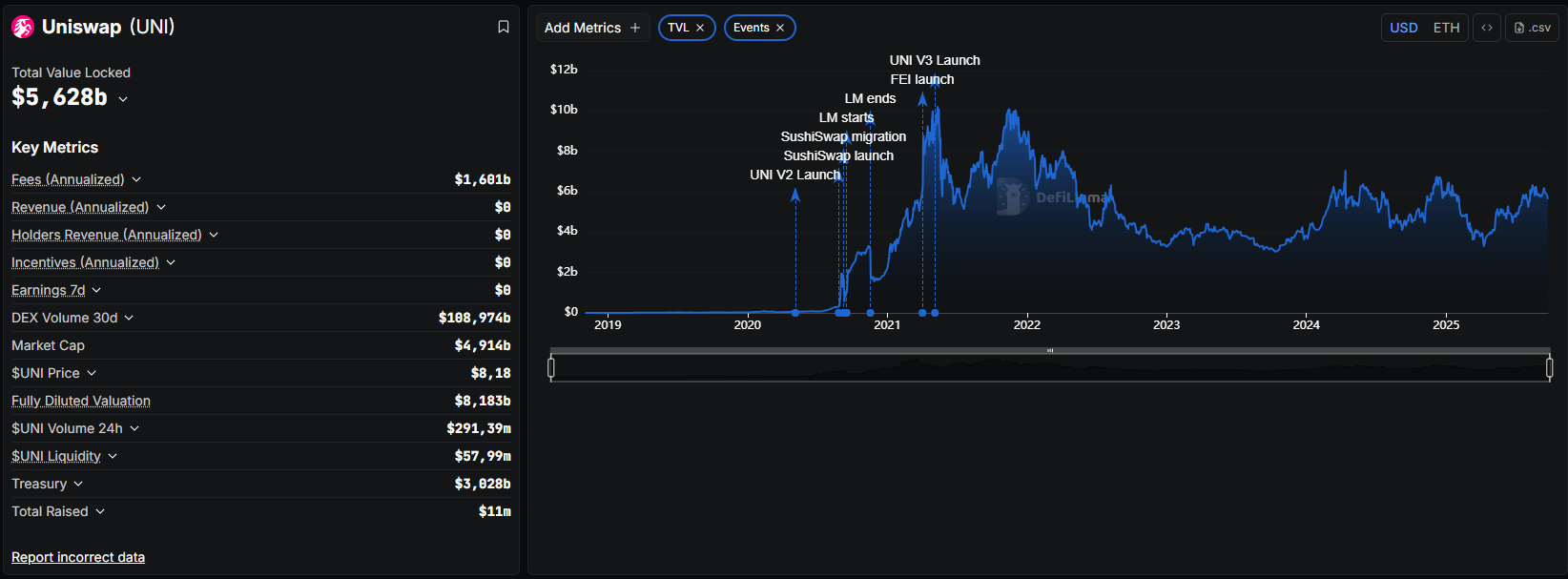Click the FEI launch event label
Screen dimensions: 1568x579
(x=922, y=79)
